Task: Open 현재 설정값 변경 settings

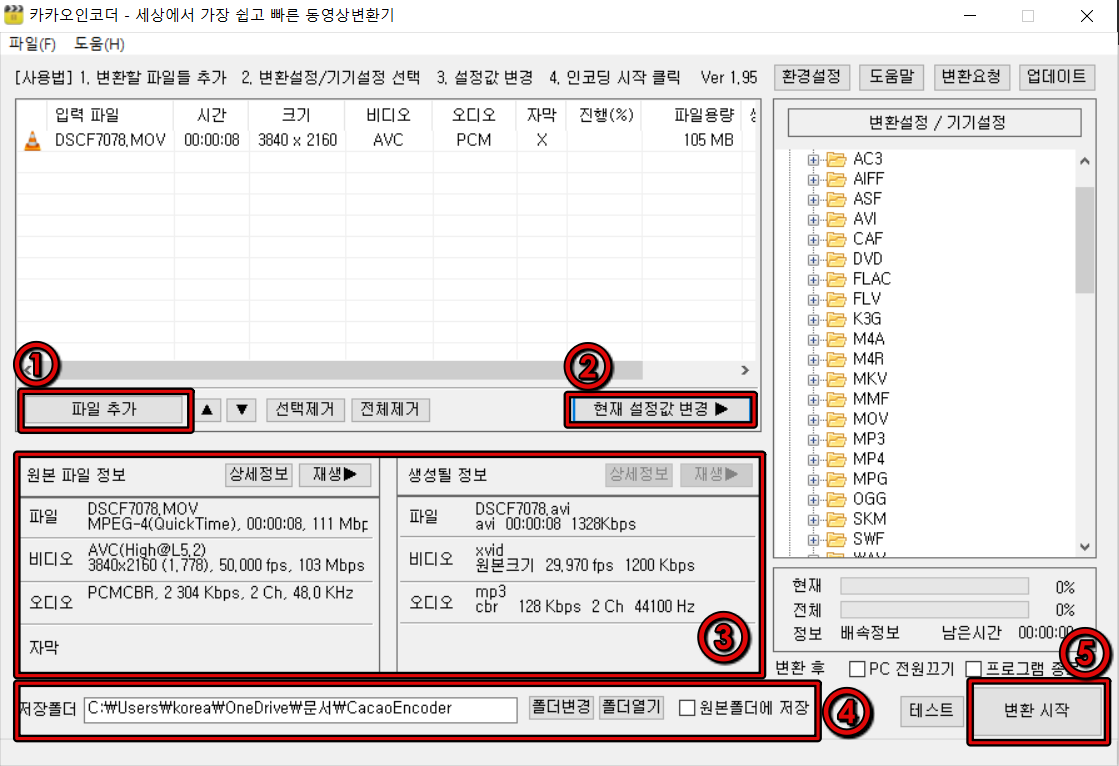Action: pyautogui.click(x=660, y=409)
